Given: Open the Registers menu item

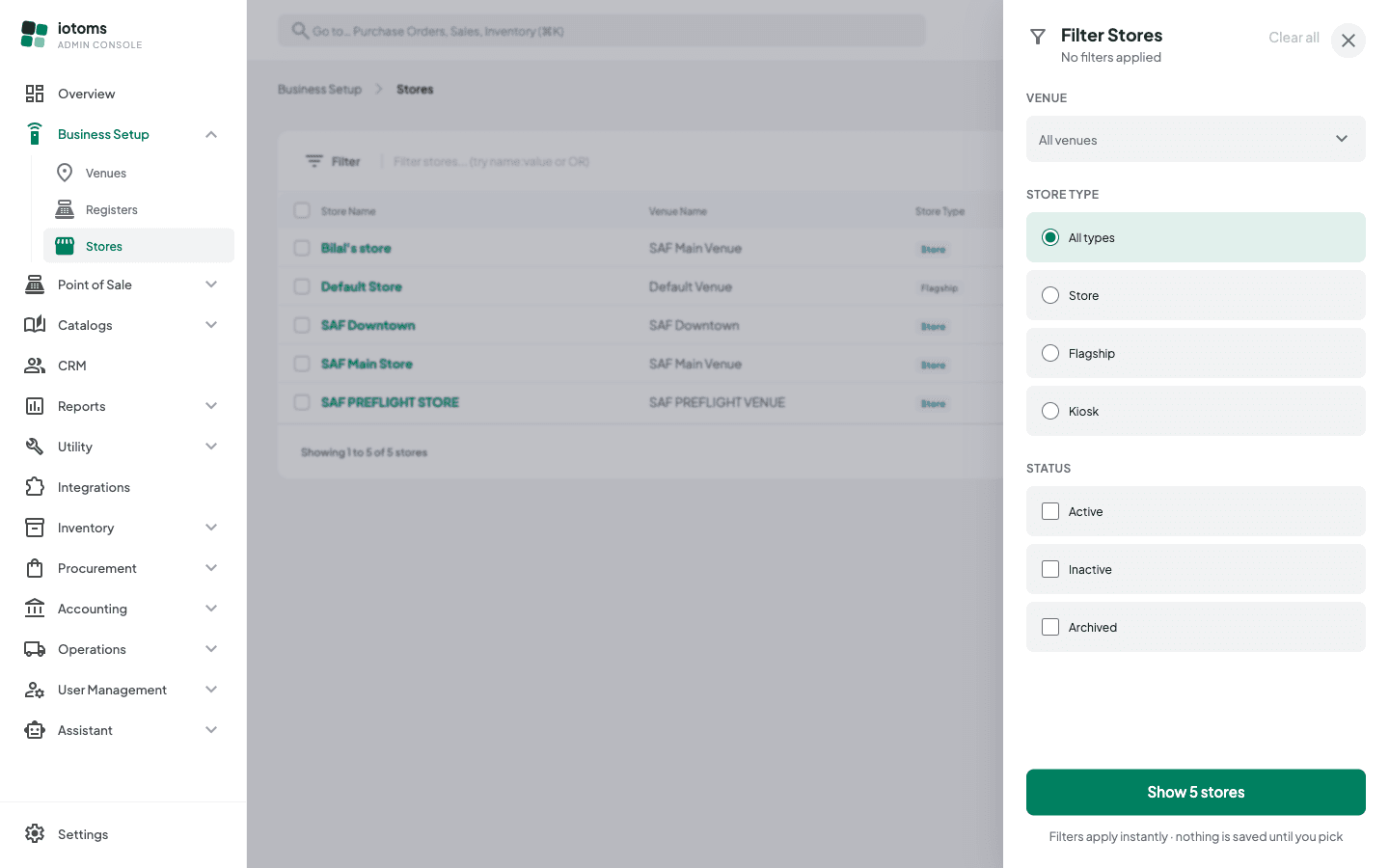Looking at the screenshot, I should pos(139,209).
